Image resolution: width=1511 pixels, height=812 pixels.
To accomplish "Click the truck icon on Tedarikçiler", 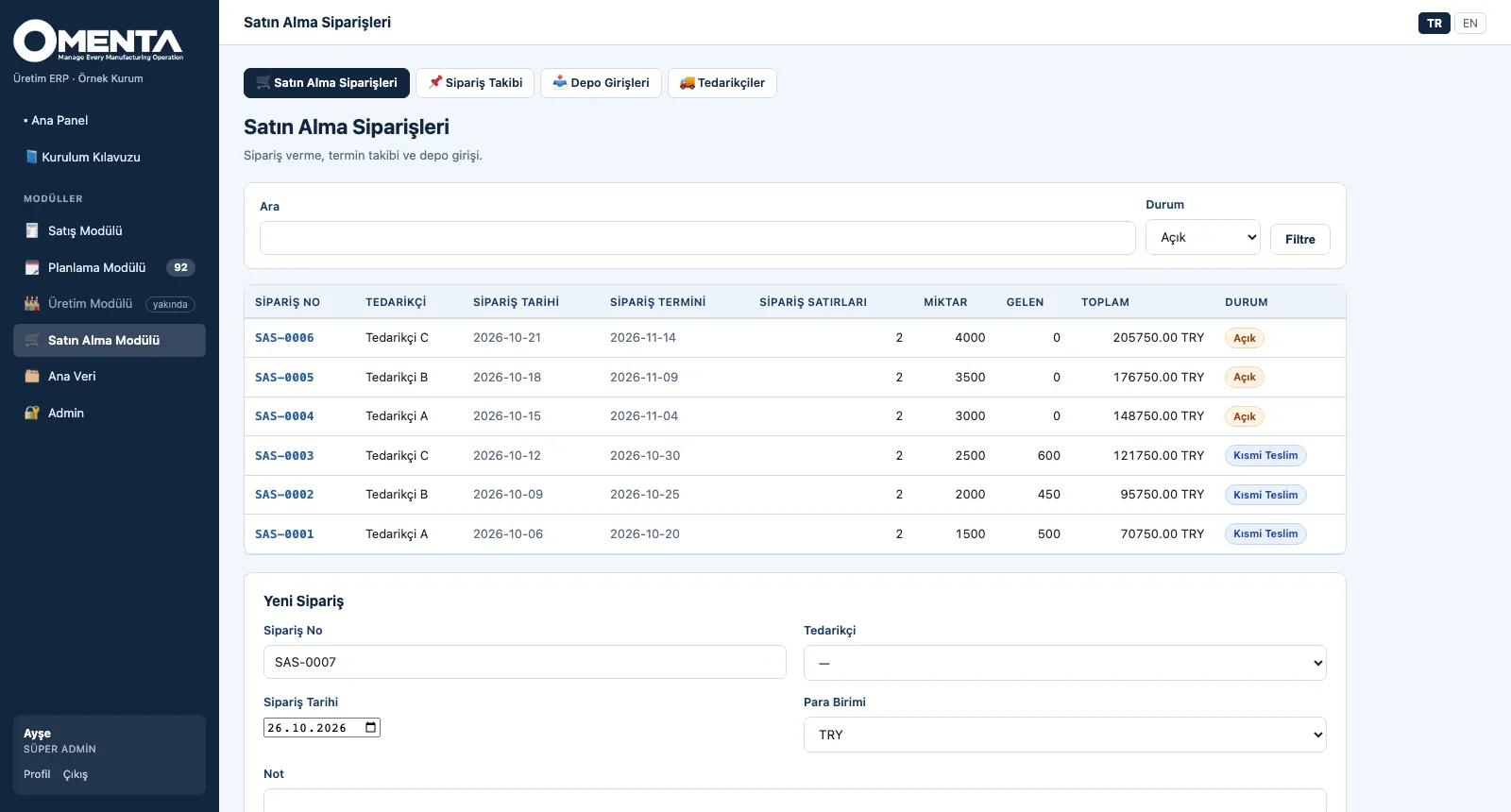I will pyautogui.click(x=688, y=83).
